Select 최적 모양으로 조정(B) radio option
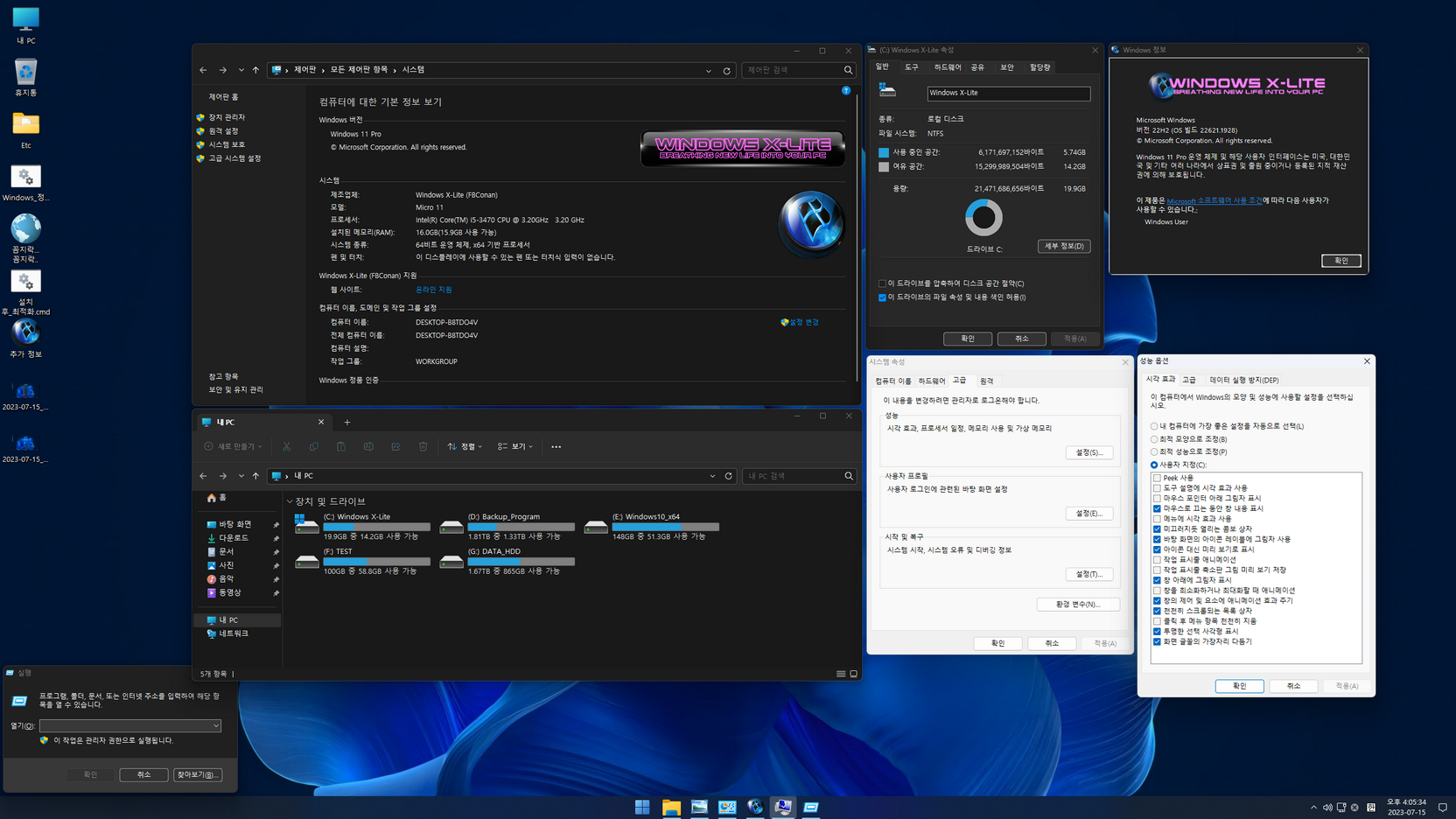 pyautogui.click(x=1154, y=439)
